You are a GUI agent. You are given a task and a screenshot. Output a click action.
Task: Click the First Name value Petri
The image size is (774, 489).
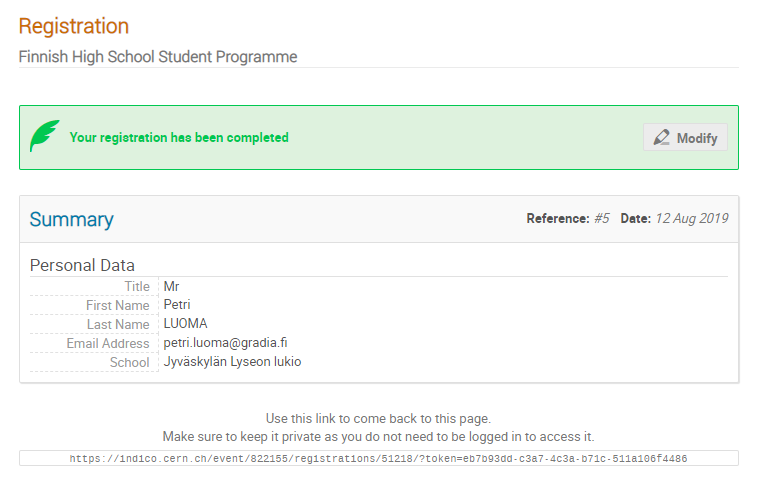coord(177,305)
